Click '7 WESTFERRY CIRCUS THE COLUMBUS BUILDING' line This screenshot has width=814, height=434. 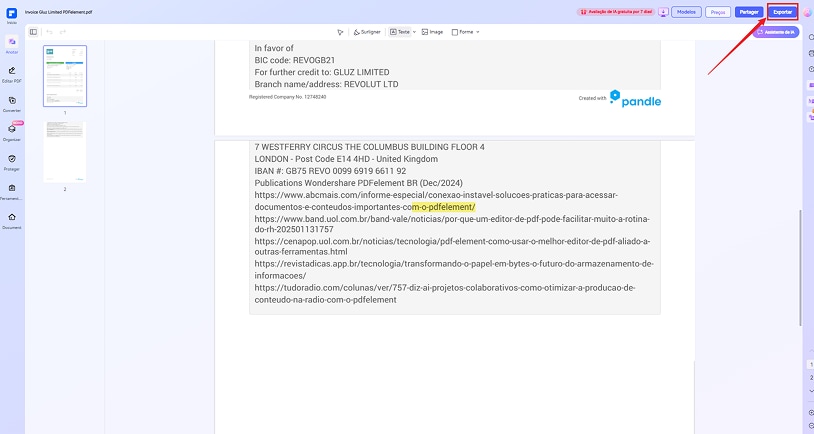[370, 147]
